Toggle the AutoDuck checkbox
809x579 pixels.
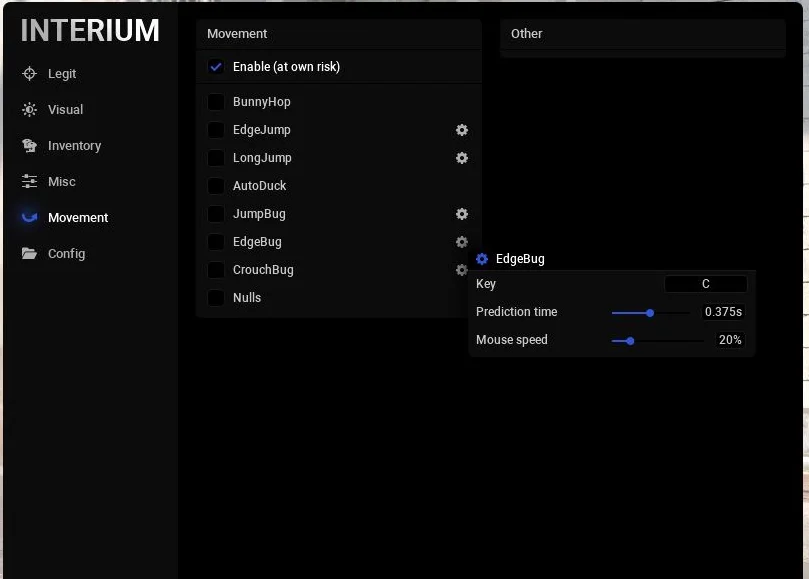pos(216,186)
